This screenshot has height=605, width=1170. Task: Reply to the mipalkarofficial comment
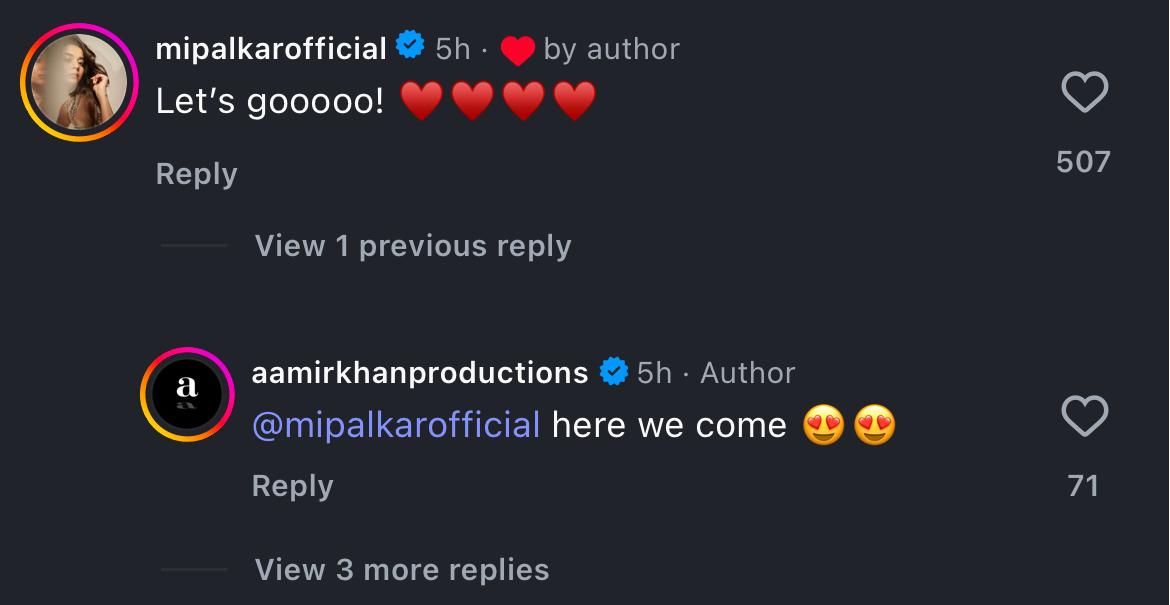(x=196, y=174)
